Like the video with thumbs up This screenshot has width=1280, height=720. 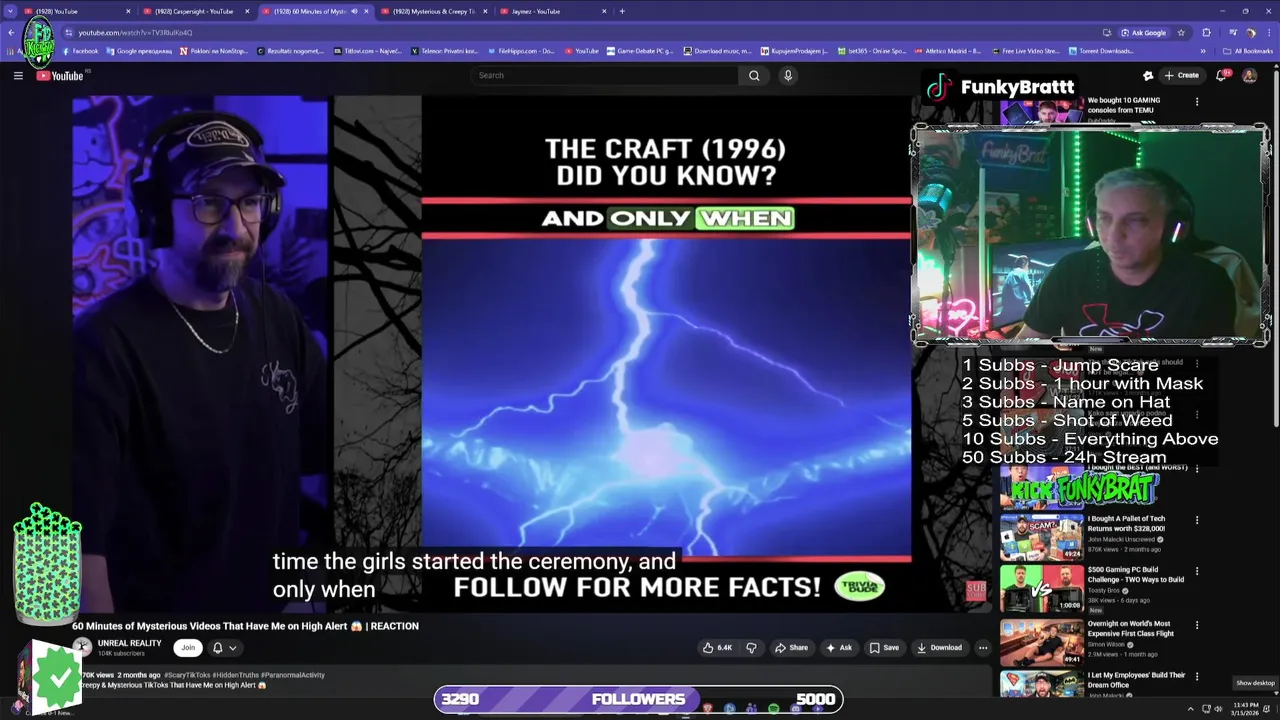(x=718, y=647)
